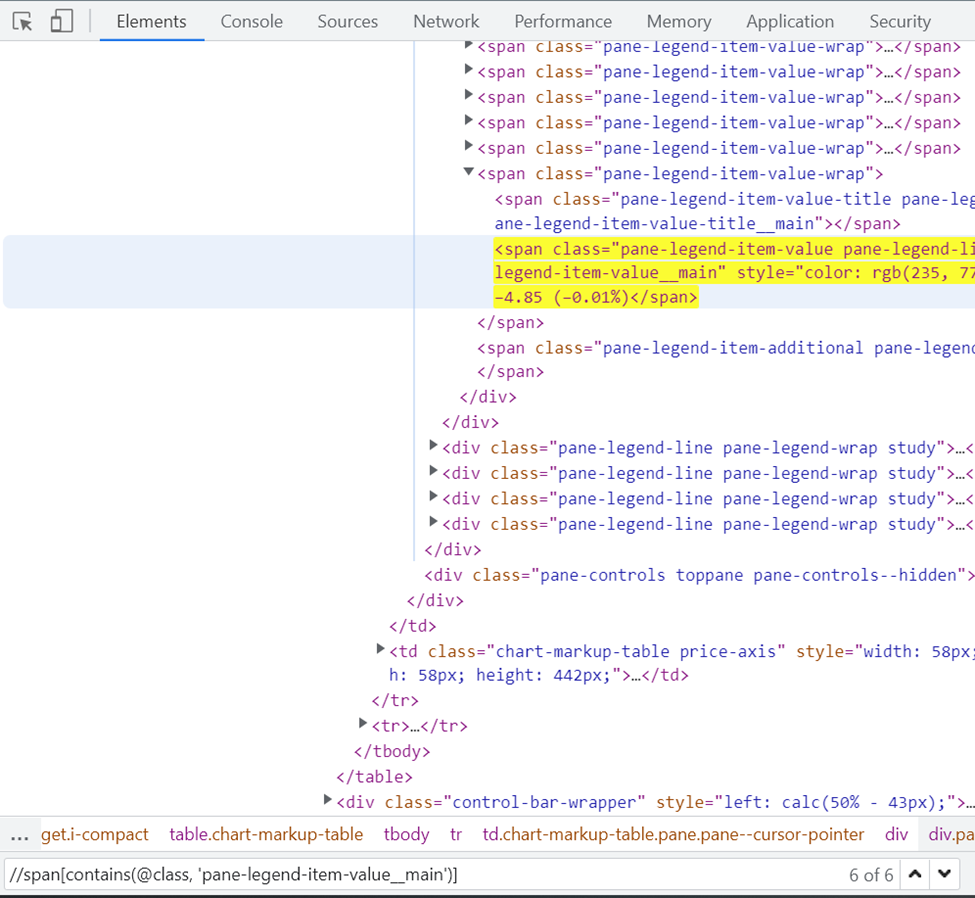Select the pane-controls toppane div line
The width and height of the screenshot is (975, 898).
pos(699,575)
